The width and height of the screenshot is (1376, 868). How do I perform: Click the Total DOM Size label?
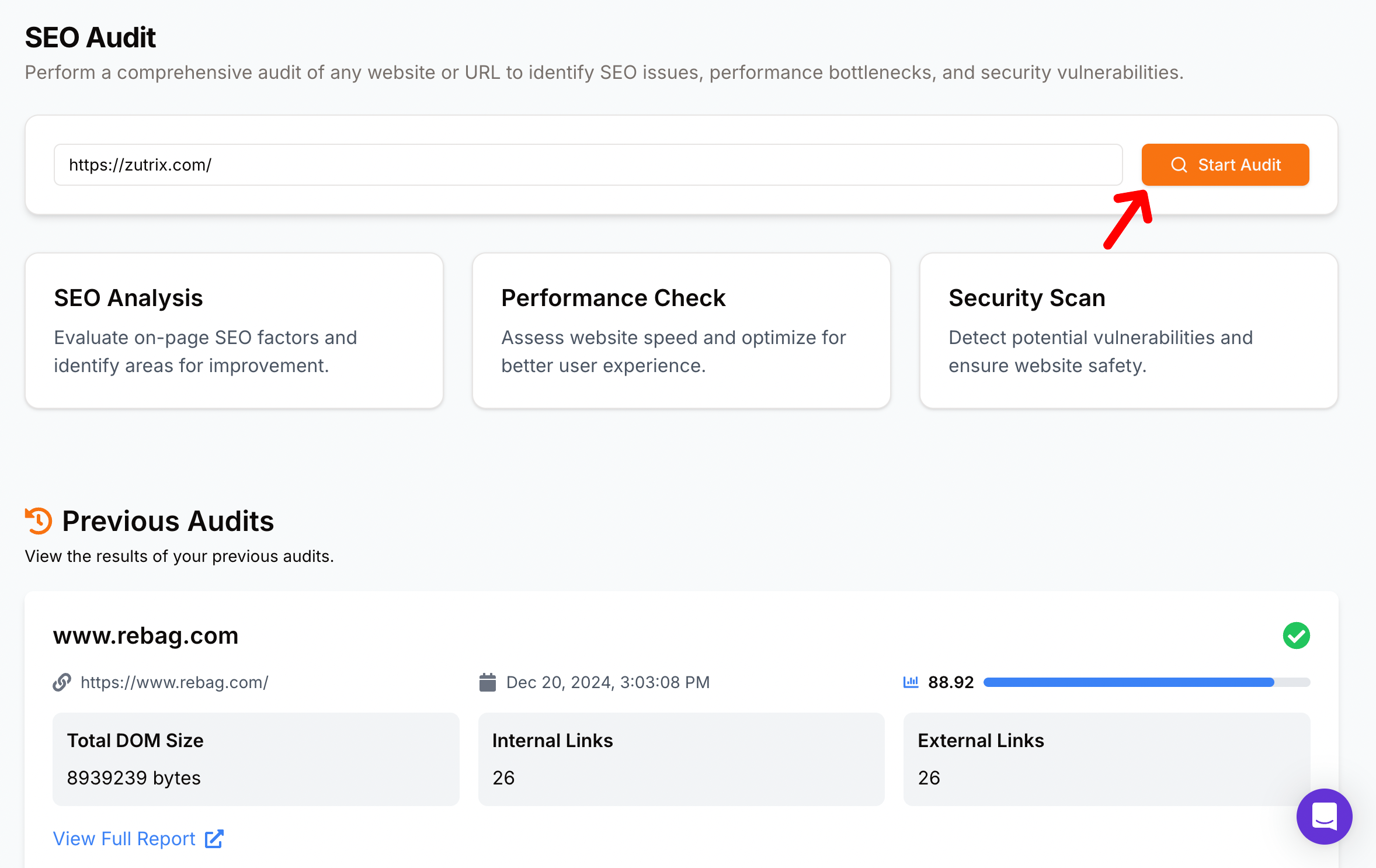(135, 741)
